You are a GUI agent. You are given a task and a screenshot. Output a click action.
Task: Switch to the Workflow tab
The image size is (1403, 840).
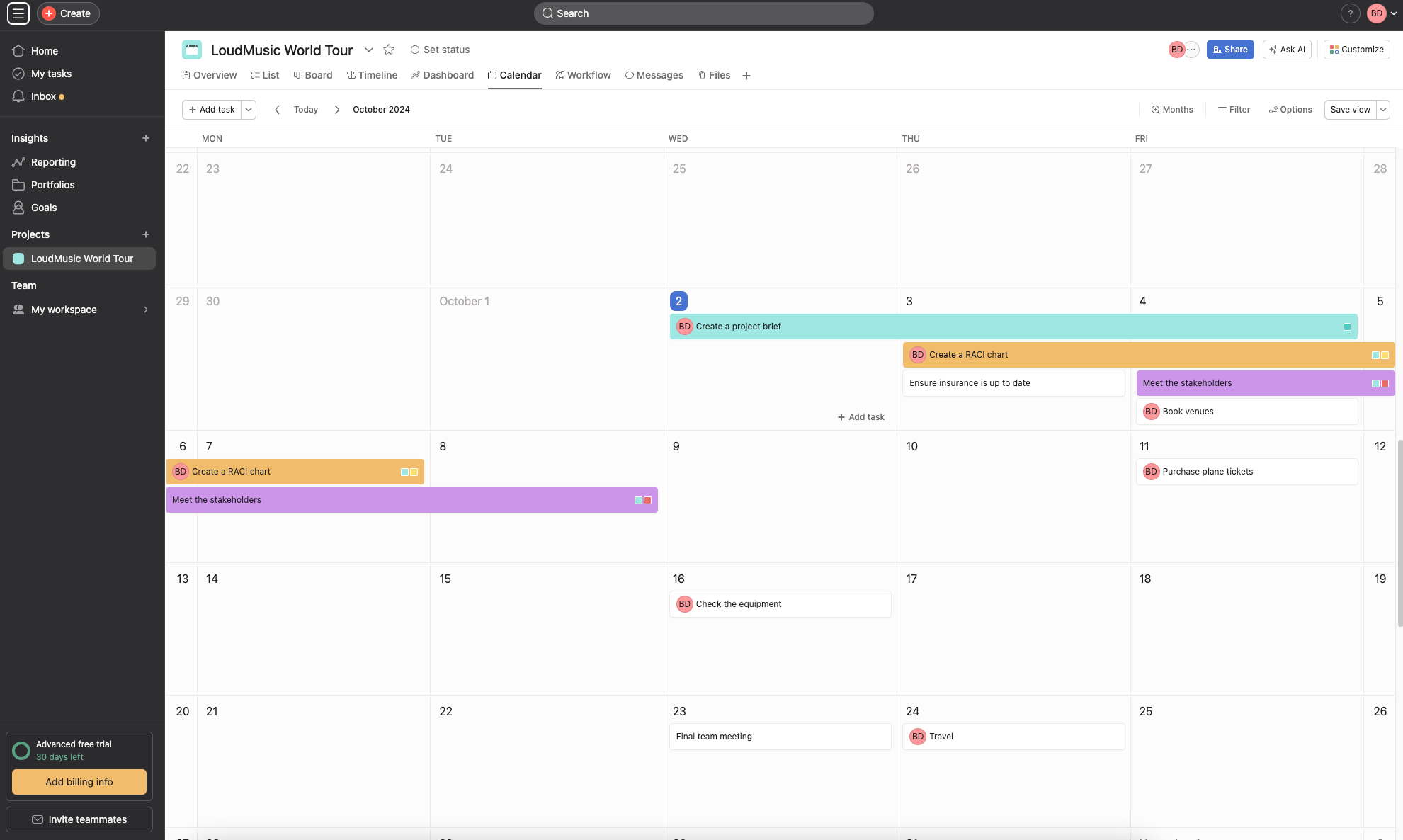[584, 75]
